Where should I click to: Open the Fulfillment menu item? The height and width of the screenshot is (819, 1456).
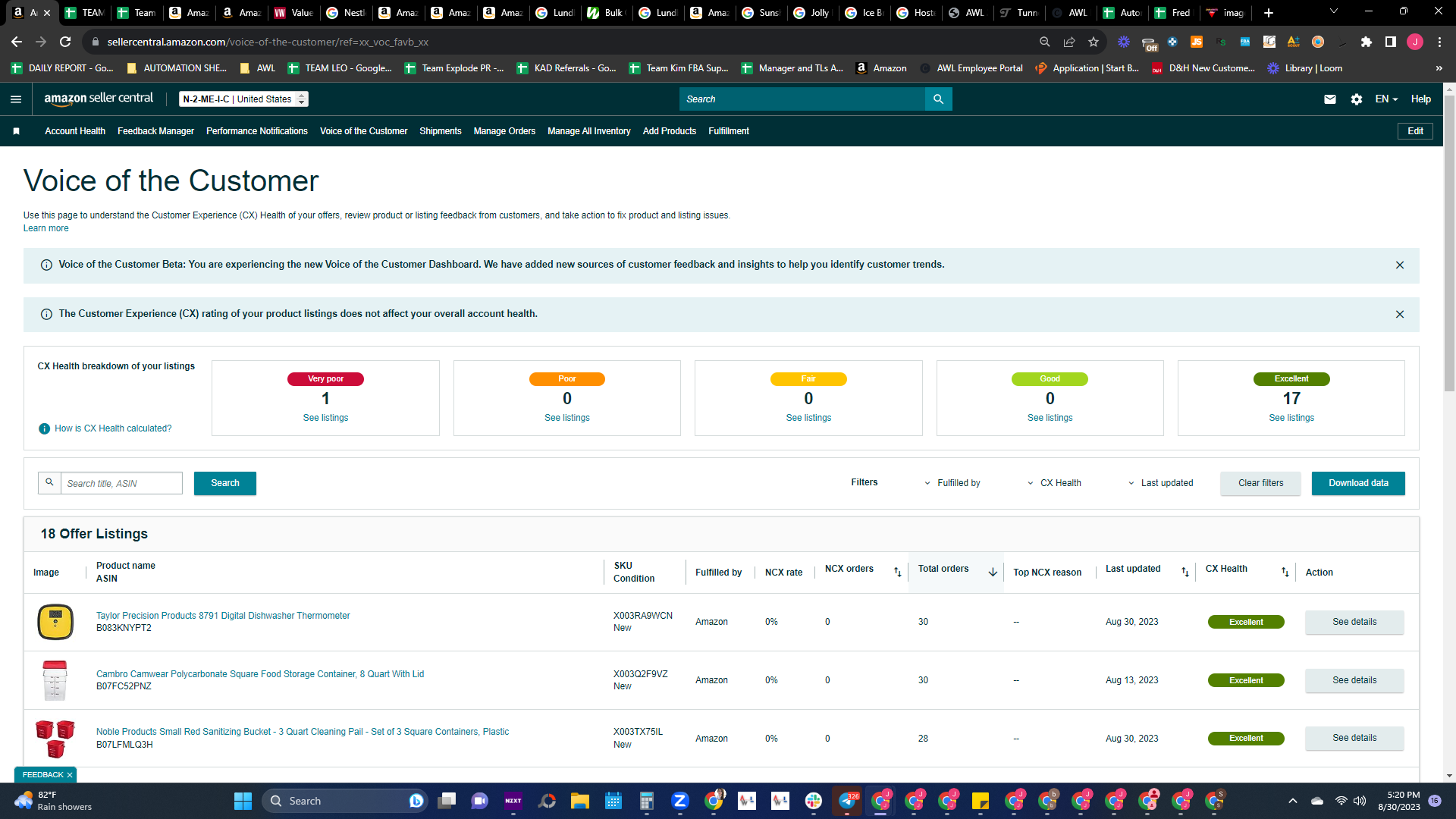point(729,131)
